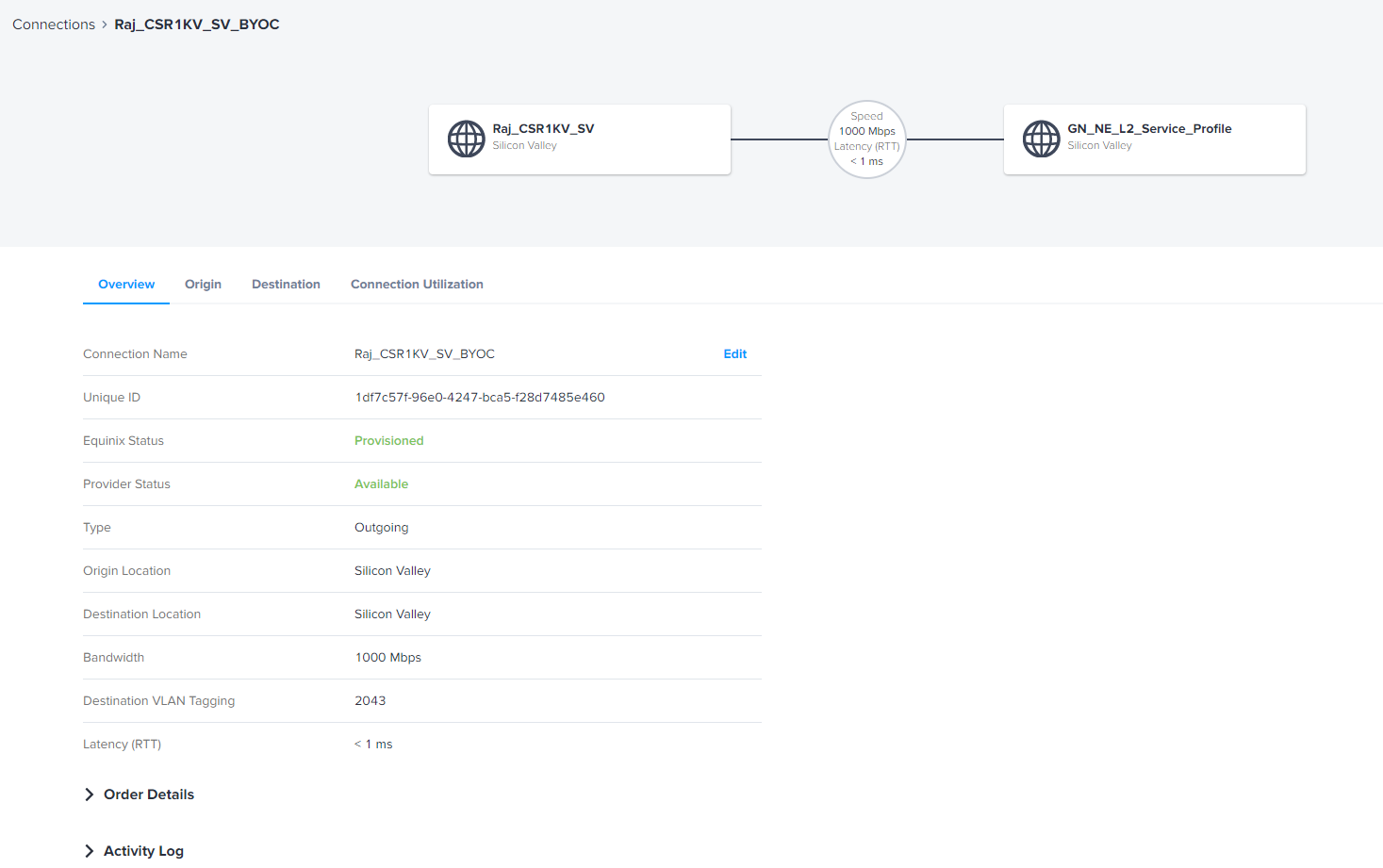Expand the Activity Log section
The height and width of the screenshot is (868, 1383).
pos(134,851)
